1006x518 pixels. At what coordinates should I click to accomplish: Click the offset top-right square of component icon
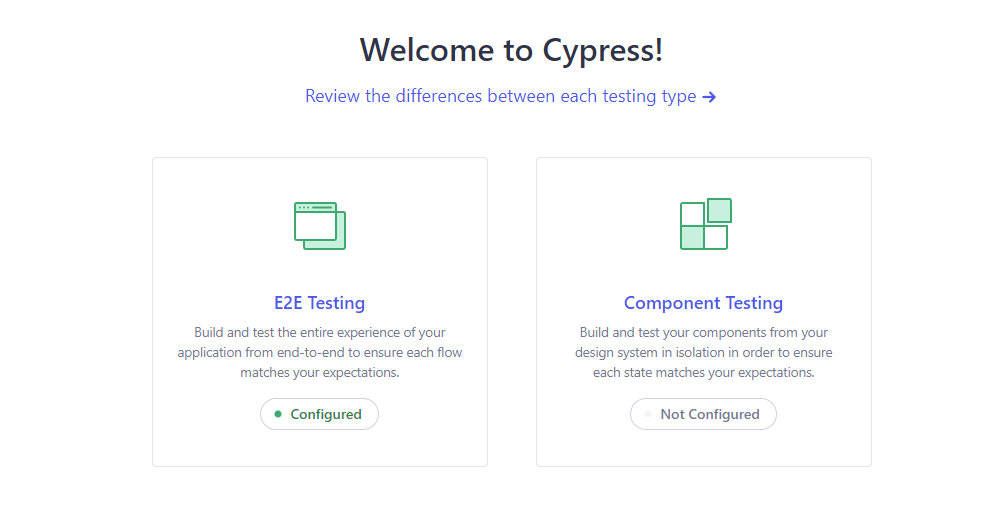coord(719,210)
